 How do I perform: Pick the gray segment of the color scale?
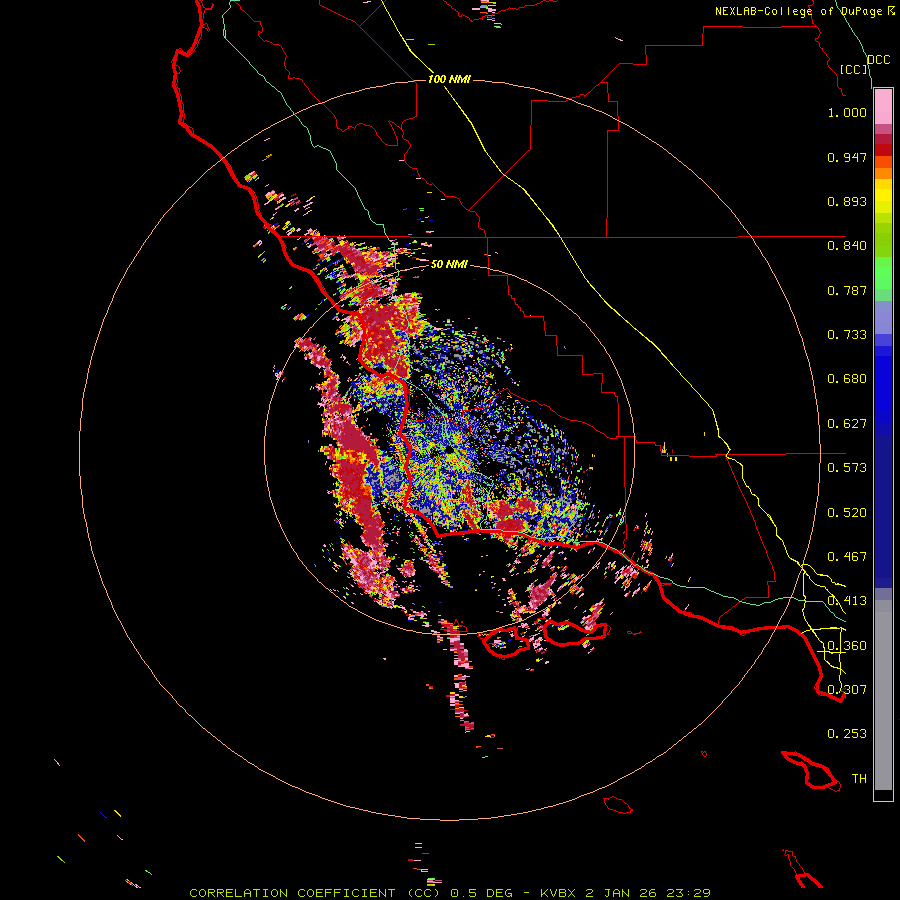[883, 695]
